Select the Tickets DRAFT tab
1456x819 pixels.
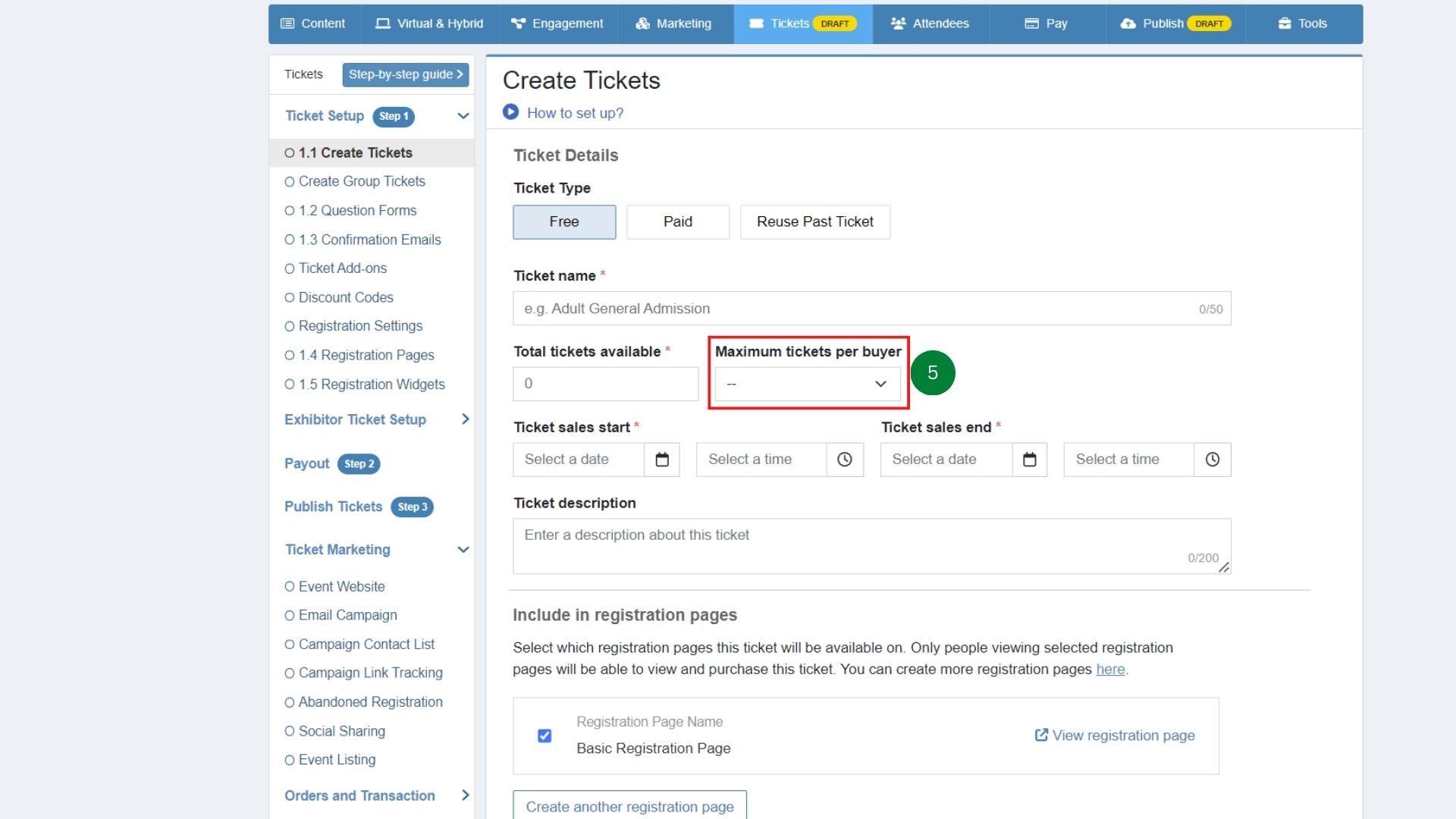pyautogui.click(x=802, y=24)
